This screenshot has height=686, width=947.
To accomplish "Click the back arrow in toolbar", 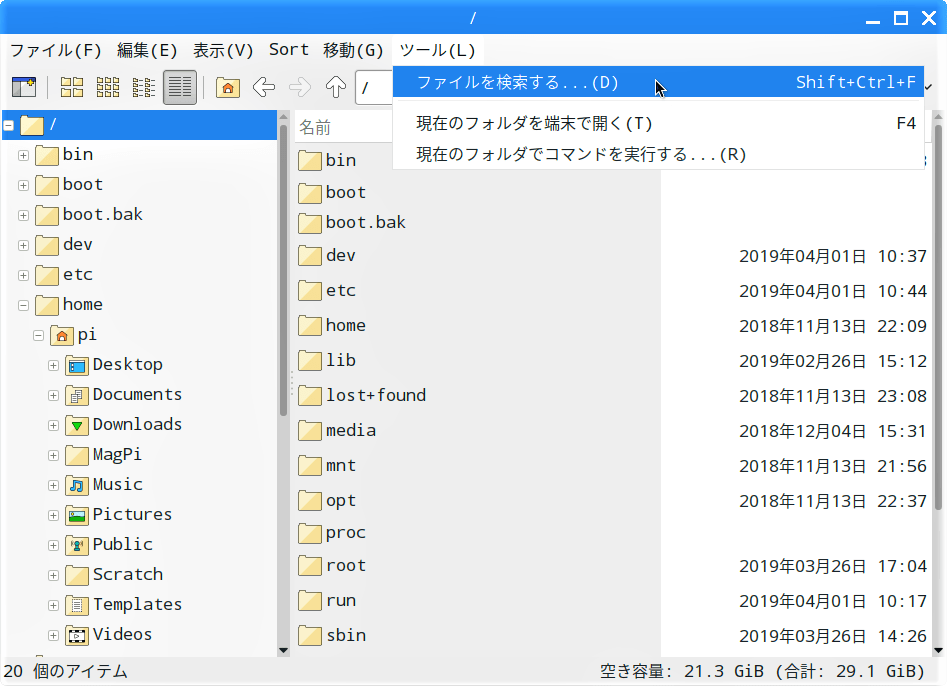I will click(x=264, y=88).
